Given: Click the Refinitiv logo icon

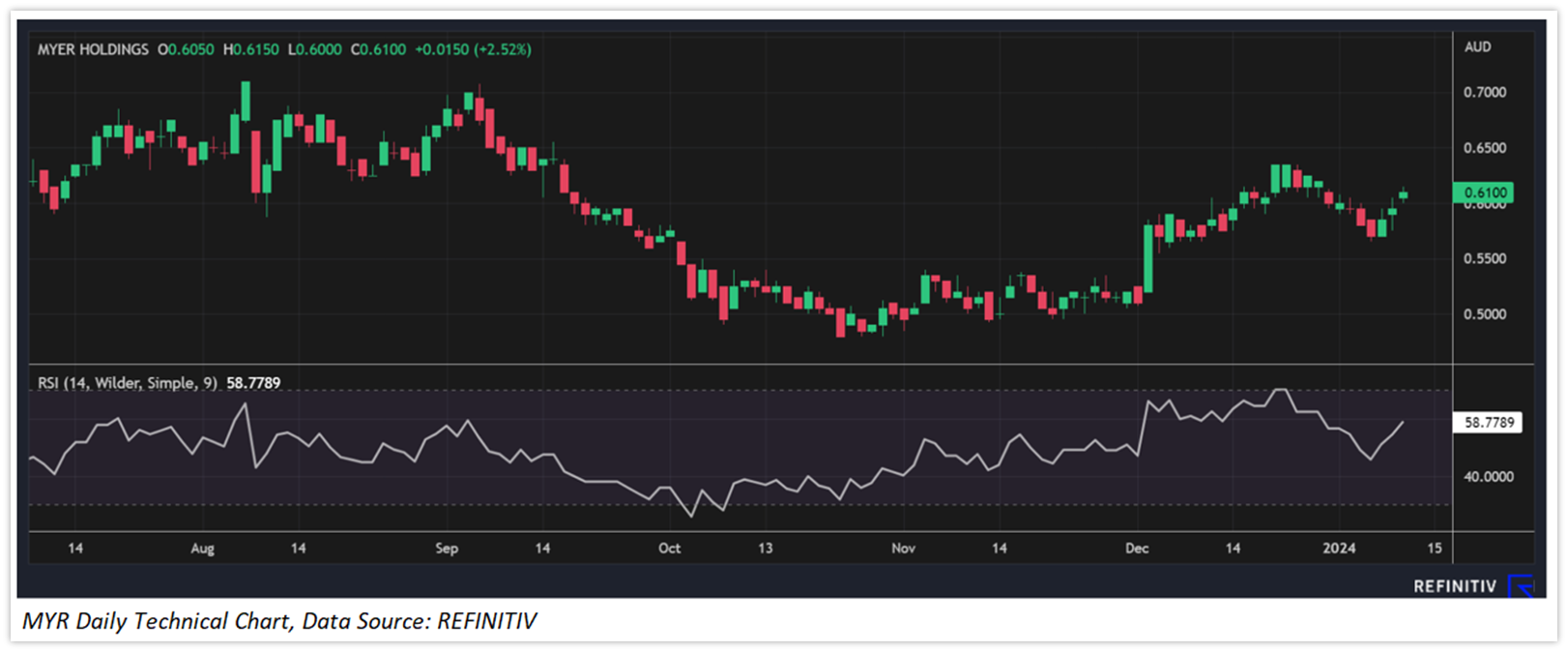Looking at the screenshot, I should tap(1522, 585).
